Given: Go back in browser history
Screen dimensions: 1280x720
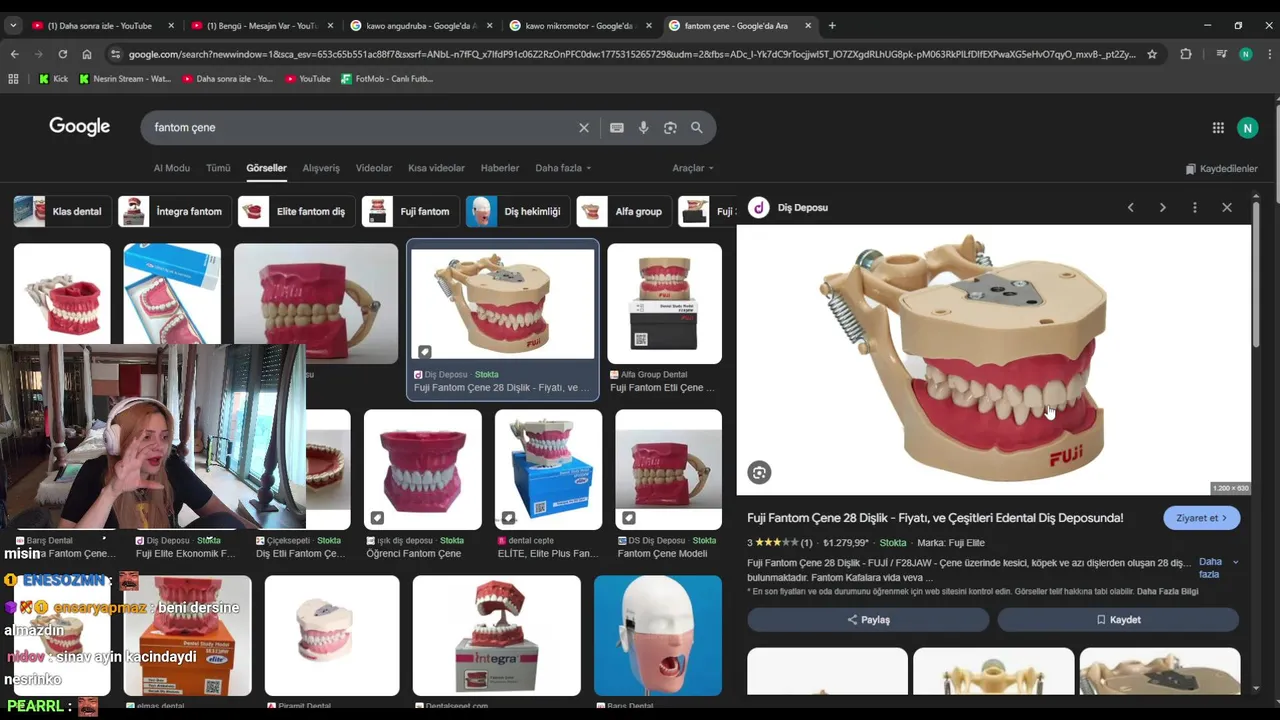Looking at the screenshot, I should pos(14,54).
